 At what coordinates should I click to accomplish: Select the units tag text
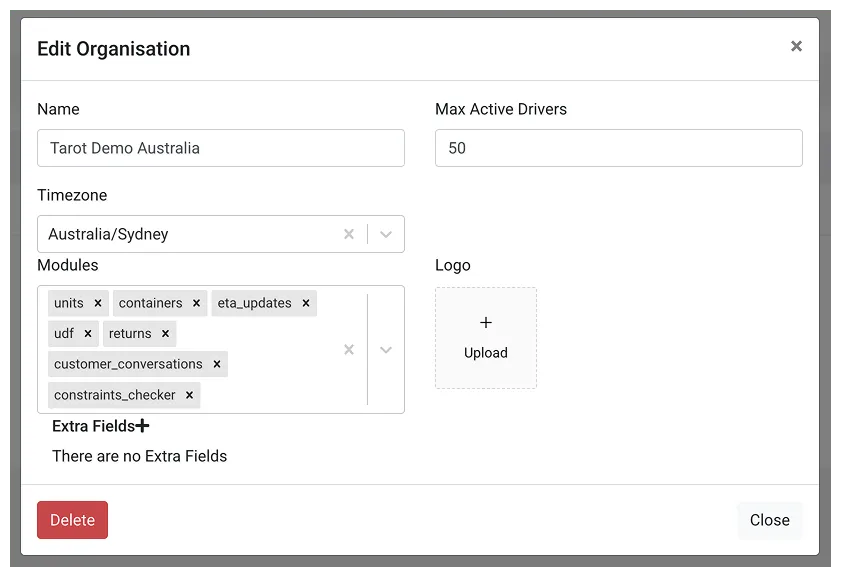pyautogui.click(x=69, y=303)
